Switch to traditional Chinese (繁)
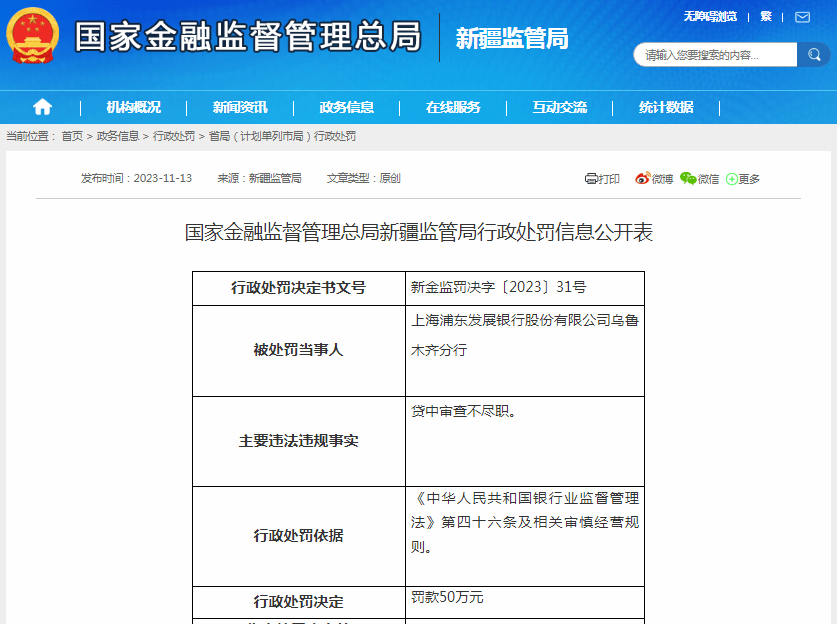 tap(766, 16)
